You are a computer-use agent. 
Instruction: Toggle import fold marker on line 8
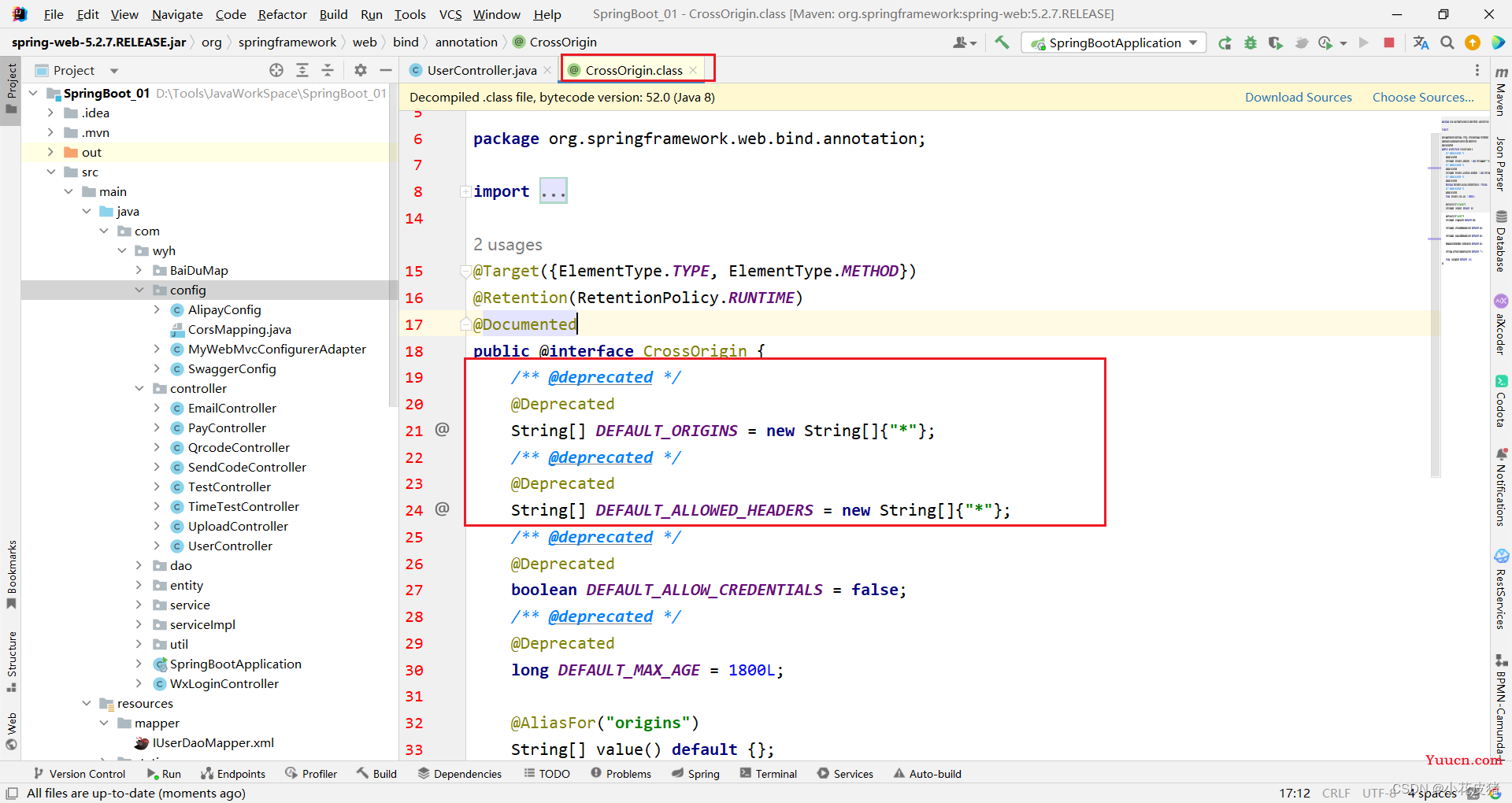click(465, 191)
